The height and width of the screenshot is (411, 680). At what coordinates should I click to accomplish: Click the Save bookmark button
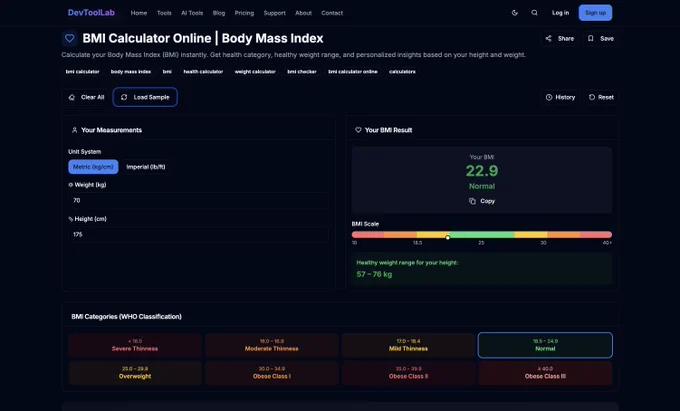(601, 39)
